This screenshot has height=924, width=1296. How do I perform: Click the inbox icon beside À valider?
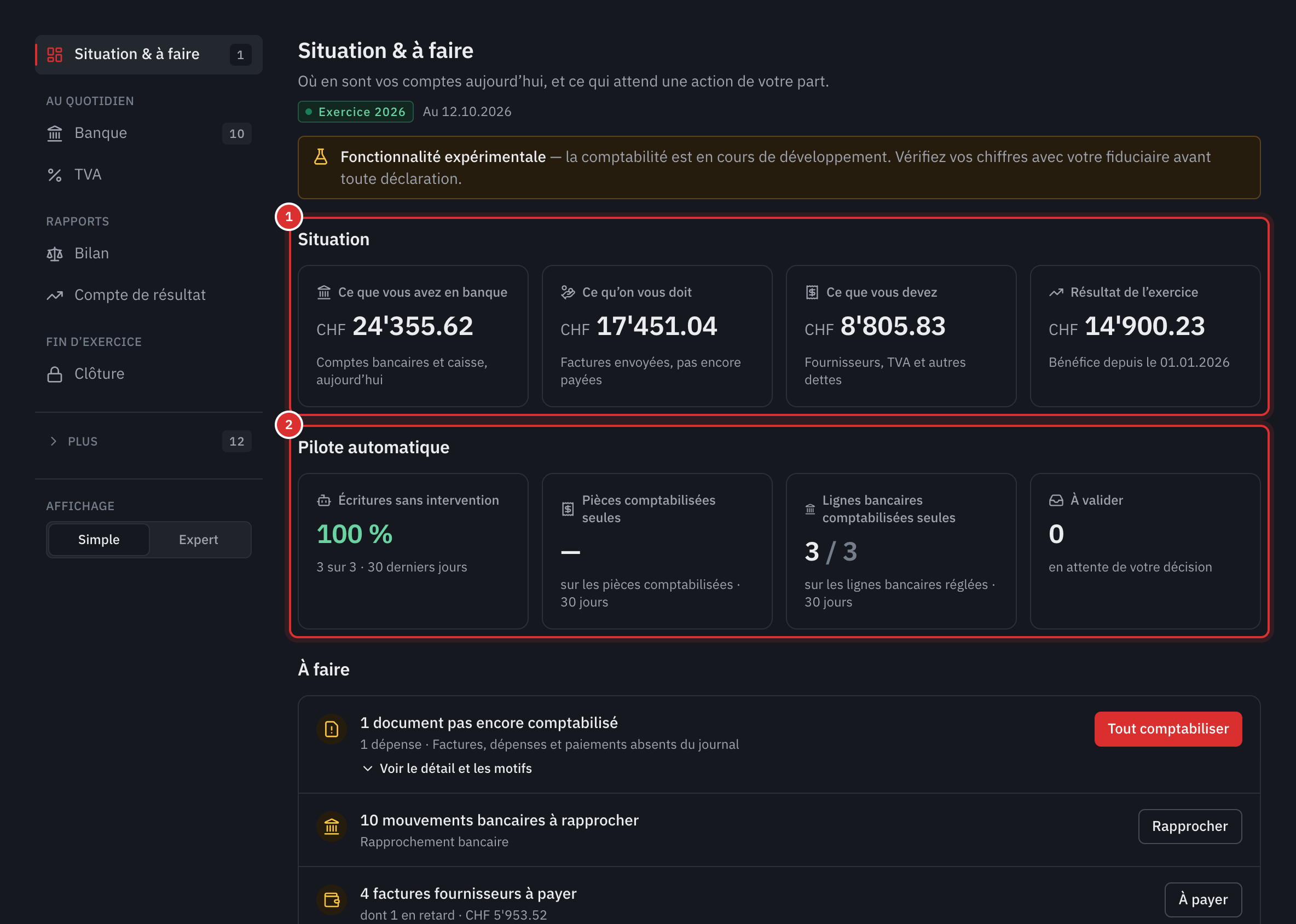[1056, 501]
